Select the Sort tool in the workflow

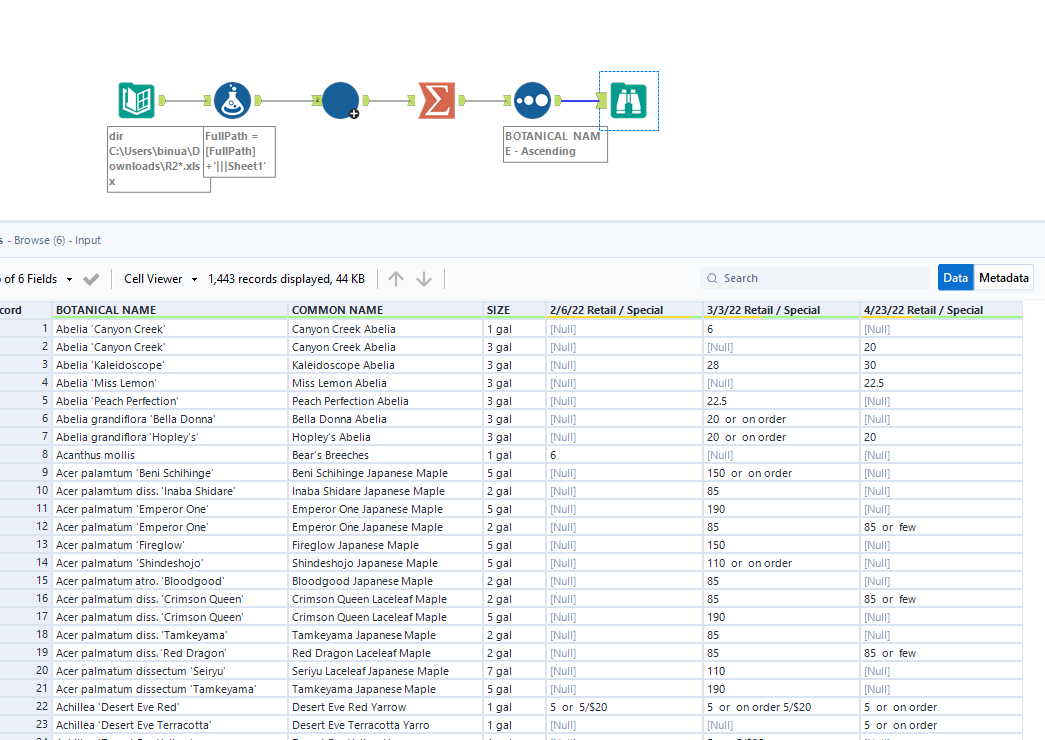tap(531, 100)
